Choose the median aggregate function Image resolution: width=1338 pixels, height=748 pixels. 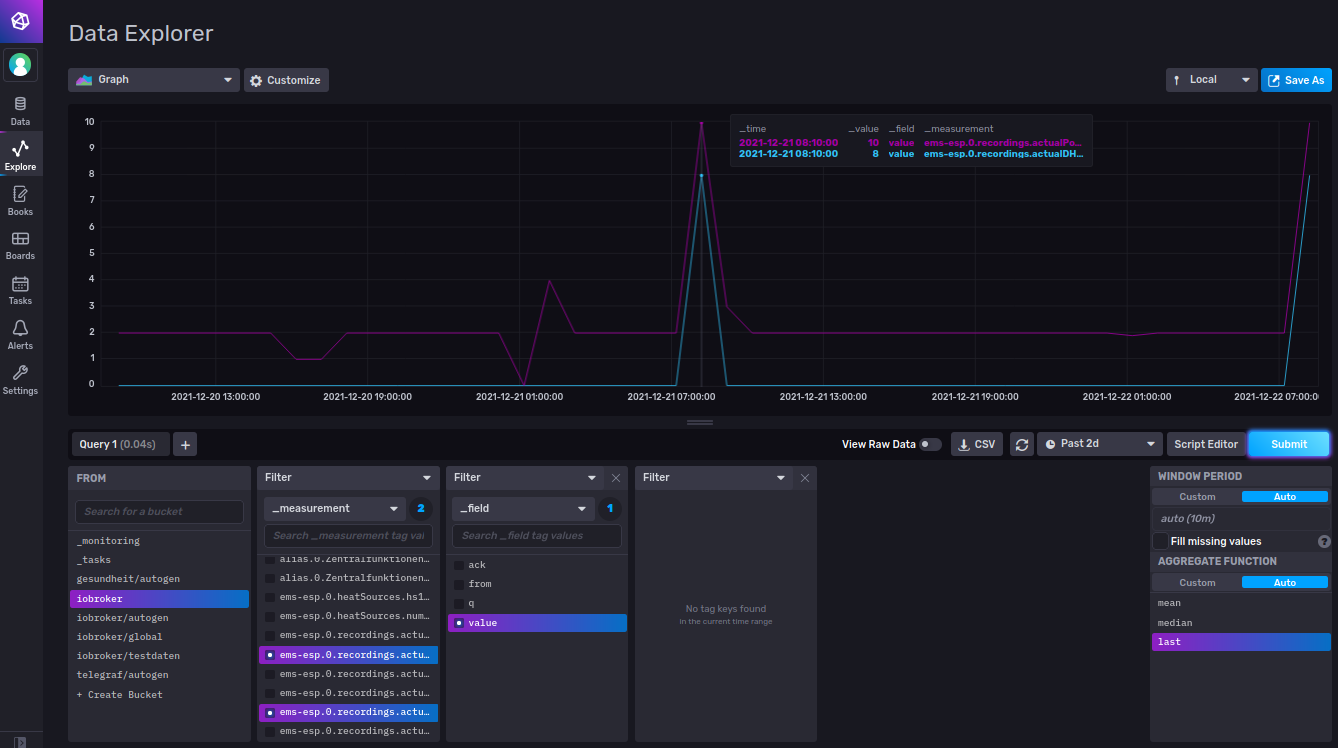click(x=1241, y=623)
